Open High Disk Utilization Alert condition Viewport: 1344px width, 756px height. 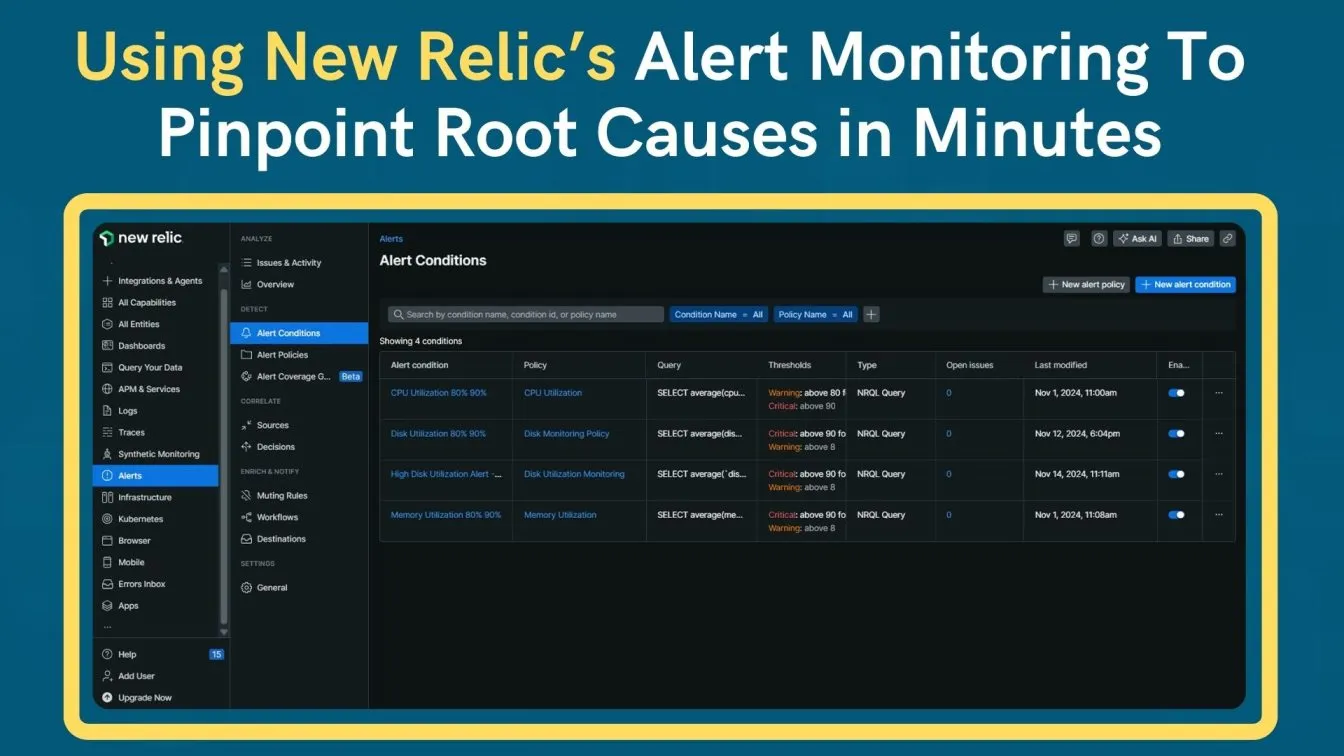pyautogui.click(x=446, y=474)
